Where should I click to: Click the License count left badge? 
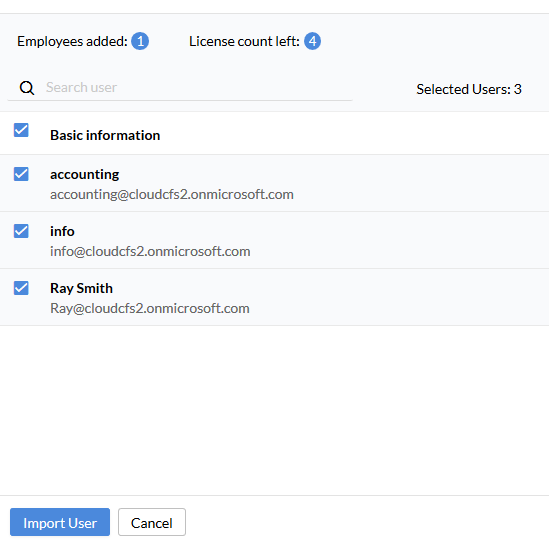312,41
